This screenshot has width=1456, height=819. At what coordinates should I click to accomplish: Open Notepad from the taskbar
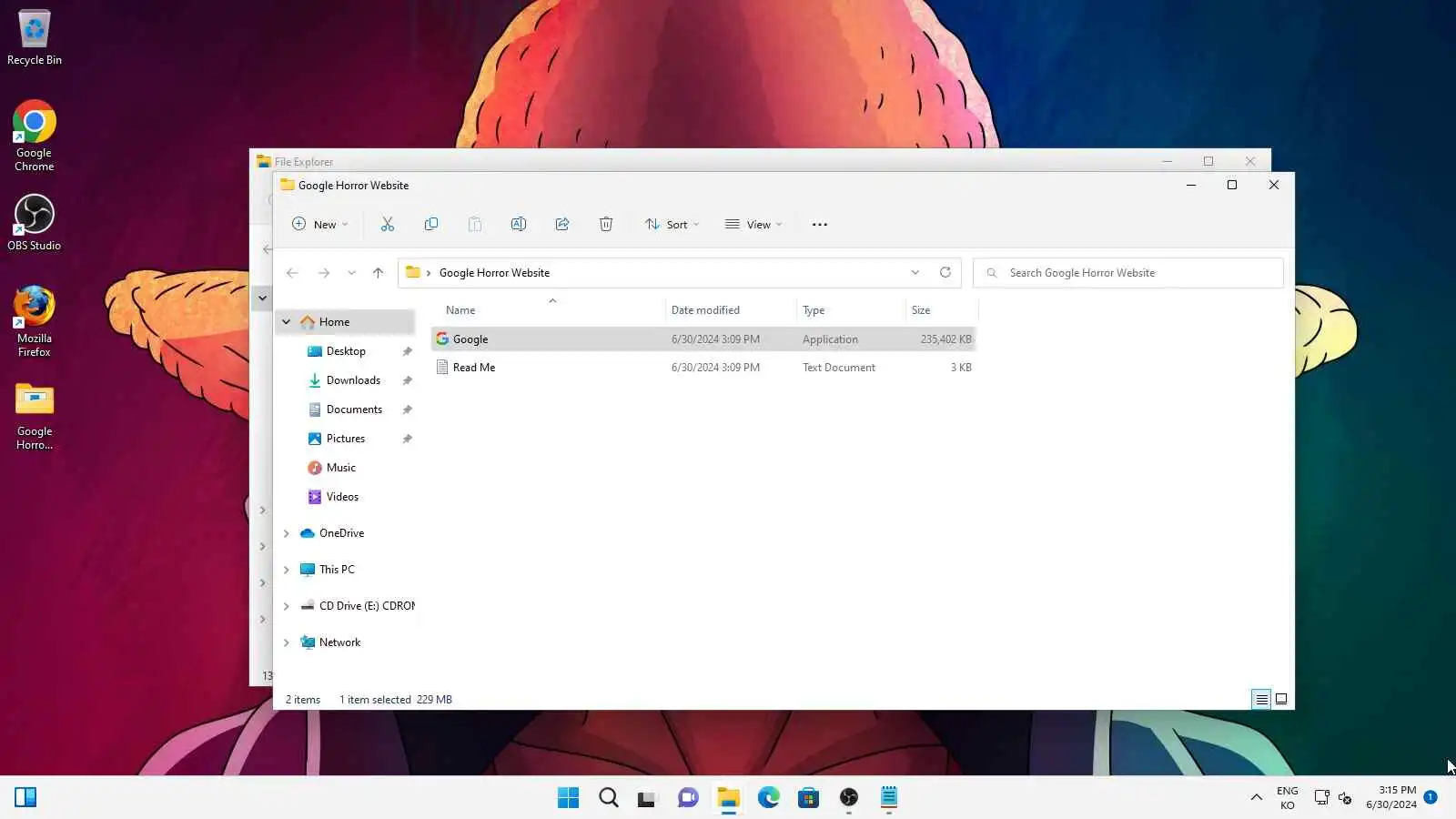[889, 798]
